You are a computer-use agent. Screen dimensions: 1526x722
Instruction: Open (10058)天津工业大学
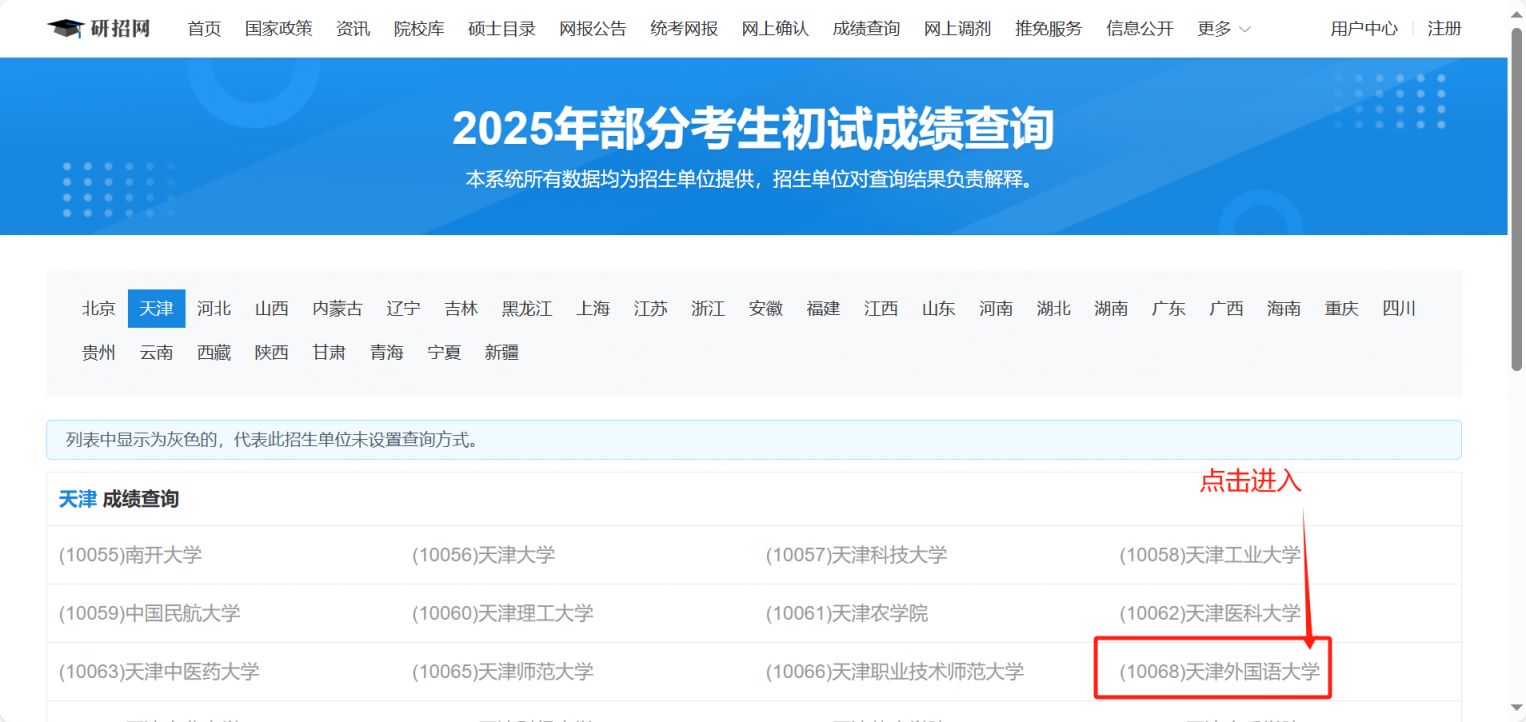(x=1210, y=555)
